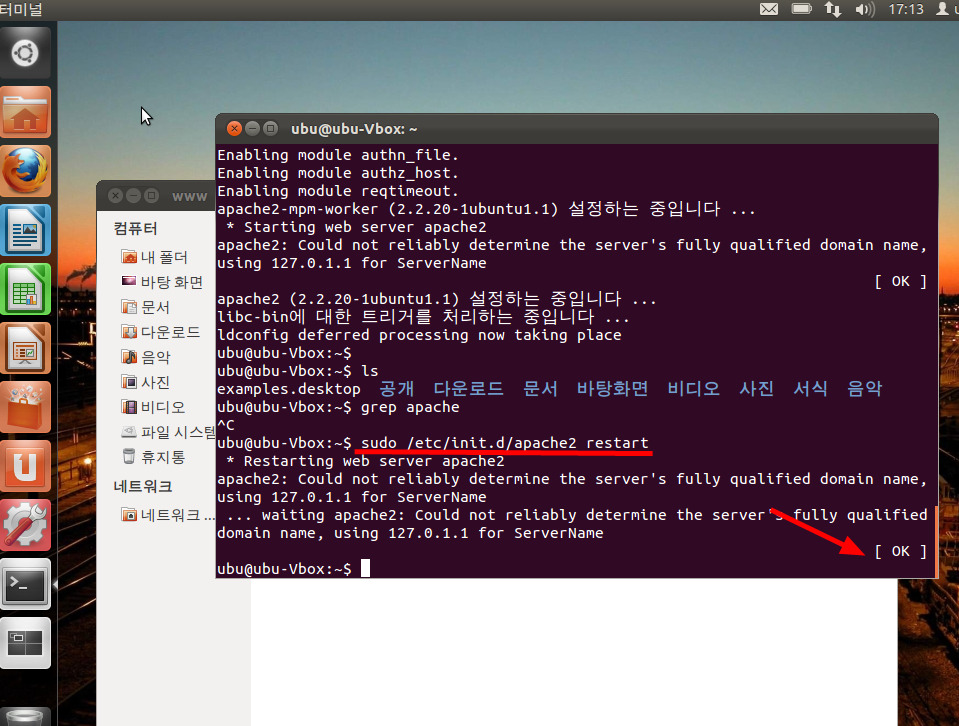Click the network connection indicator
The height and width of the screenshot is (726, 959).
pyautogui.click(x=833, y=10)
